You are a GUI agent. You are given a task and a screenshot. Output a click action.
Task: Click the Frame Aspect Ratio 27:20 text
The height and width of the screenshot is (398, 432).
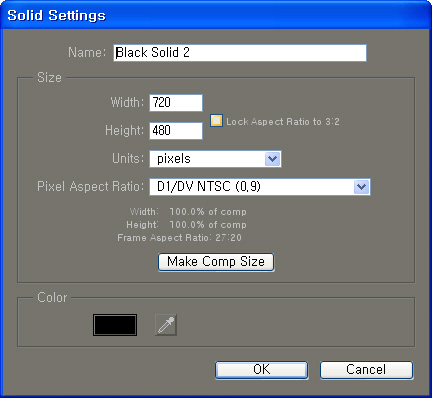179,238
